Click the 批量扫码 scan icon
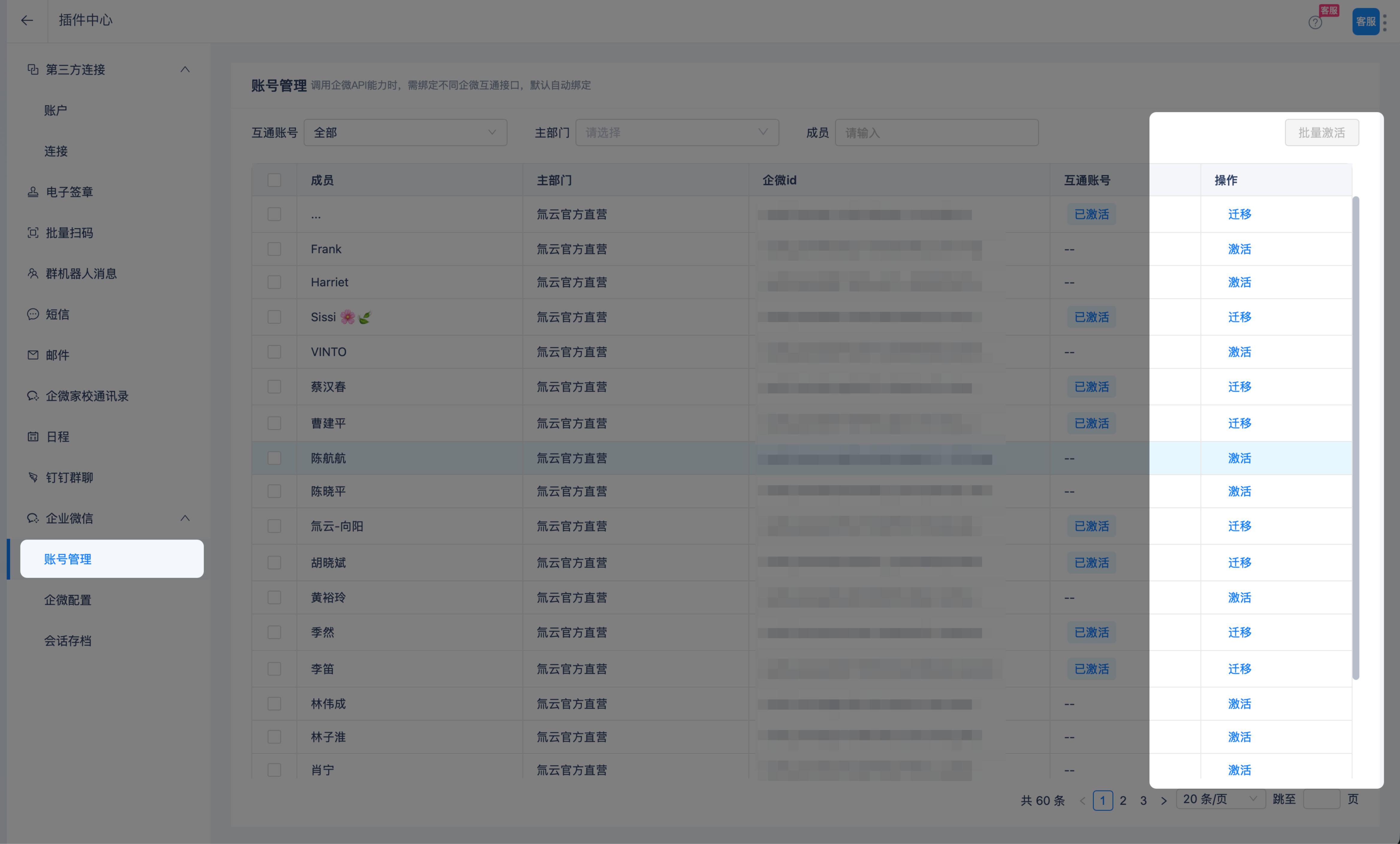This screenshot has width=1400, height=844. point(33,233)
